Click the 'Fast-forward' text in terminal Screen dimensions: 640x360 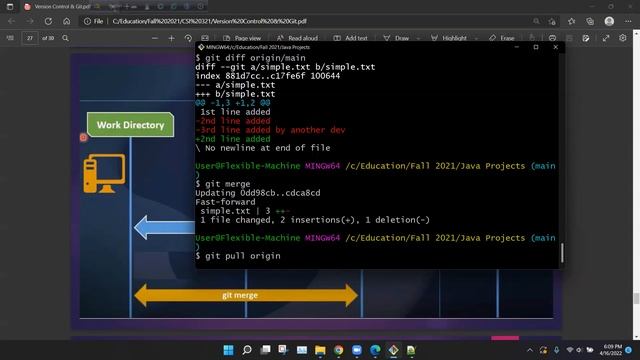tap(225, 202)
